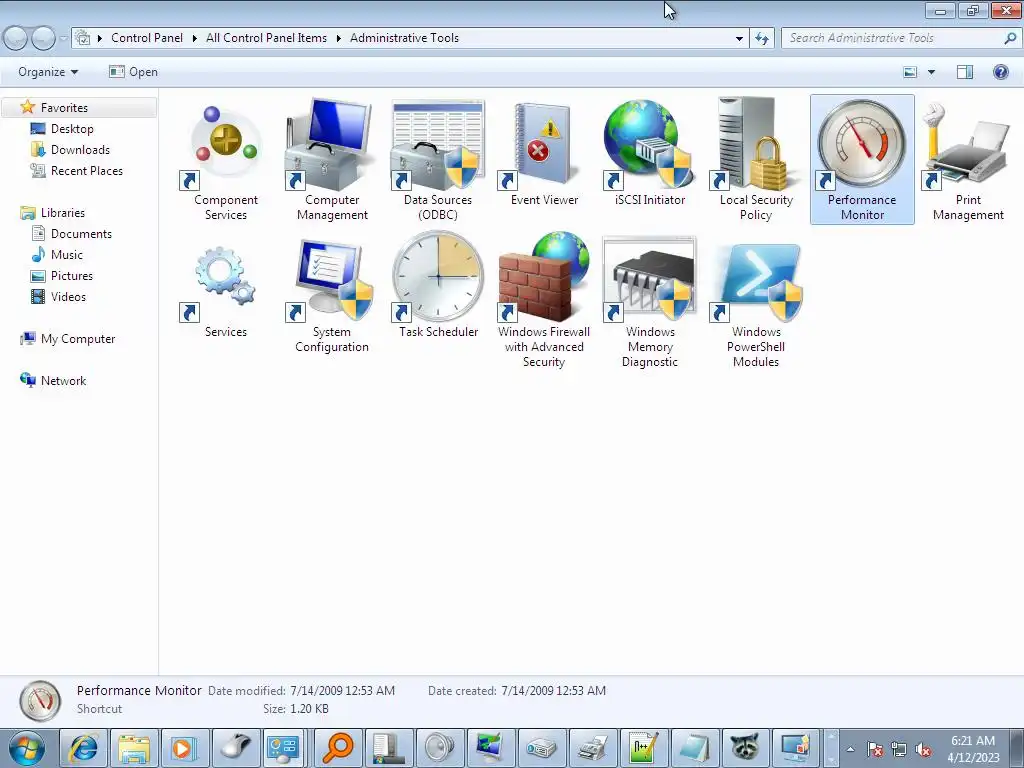Open Windows Media Player from taskbar
1024x768 pixels.
(185, 748)
